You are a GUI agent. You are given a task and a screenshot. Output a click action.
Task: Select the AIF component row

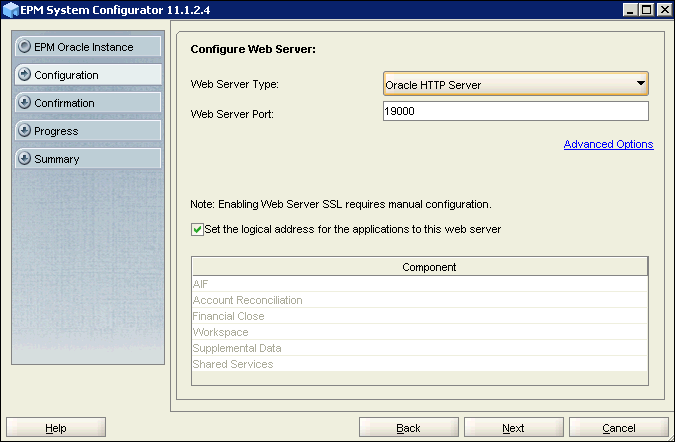coord(420,284)
